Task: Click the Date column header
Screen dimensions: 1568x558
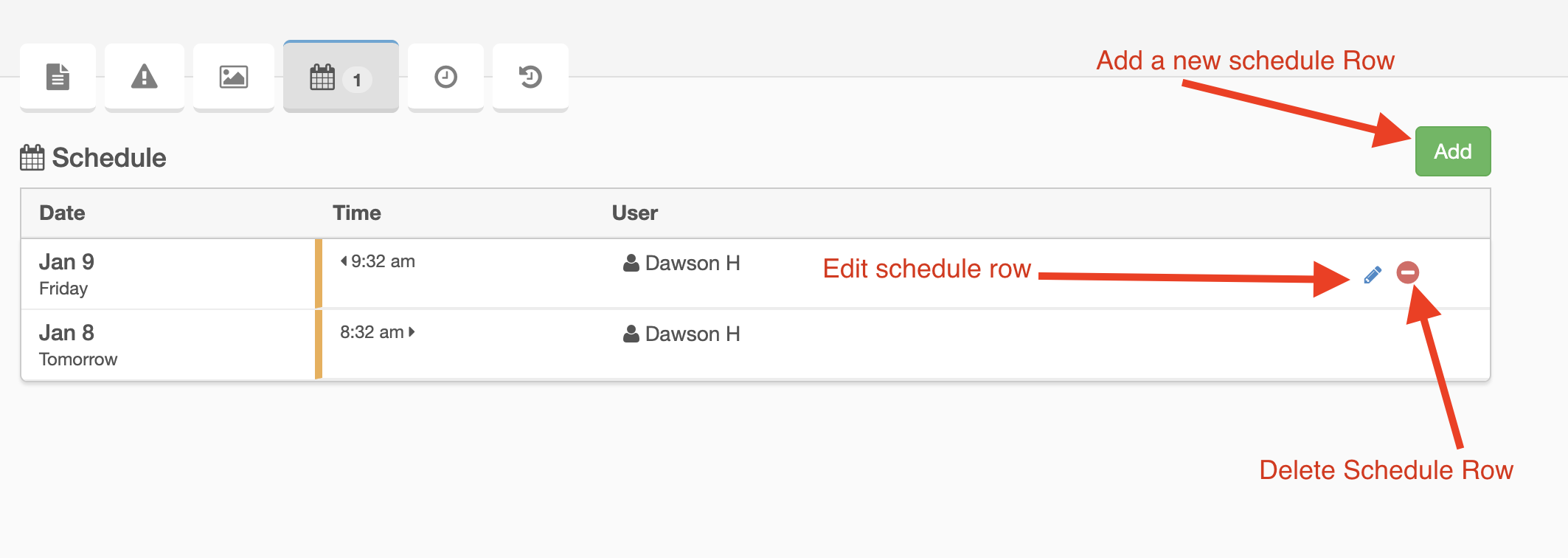Action: tap(62, 213)
